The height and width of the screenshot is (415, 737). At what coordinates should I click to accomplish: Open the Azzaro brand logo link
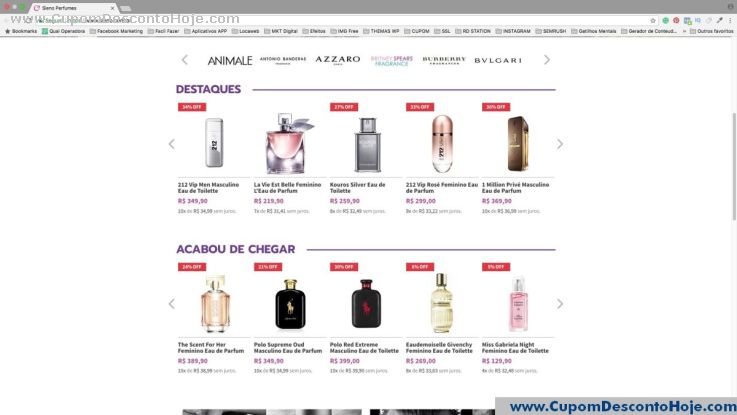click(x=338, y=60)
